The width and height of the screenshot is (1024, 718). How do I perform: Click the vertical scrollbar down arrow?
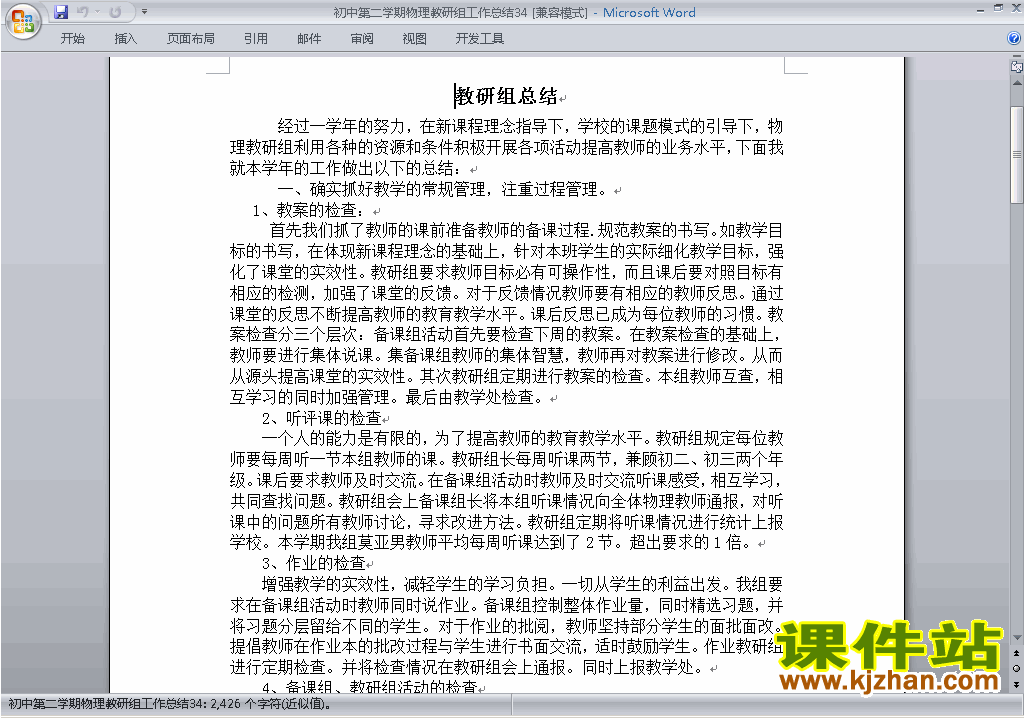(x=1016, y=638)
